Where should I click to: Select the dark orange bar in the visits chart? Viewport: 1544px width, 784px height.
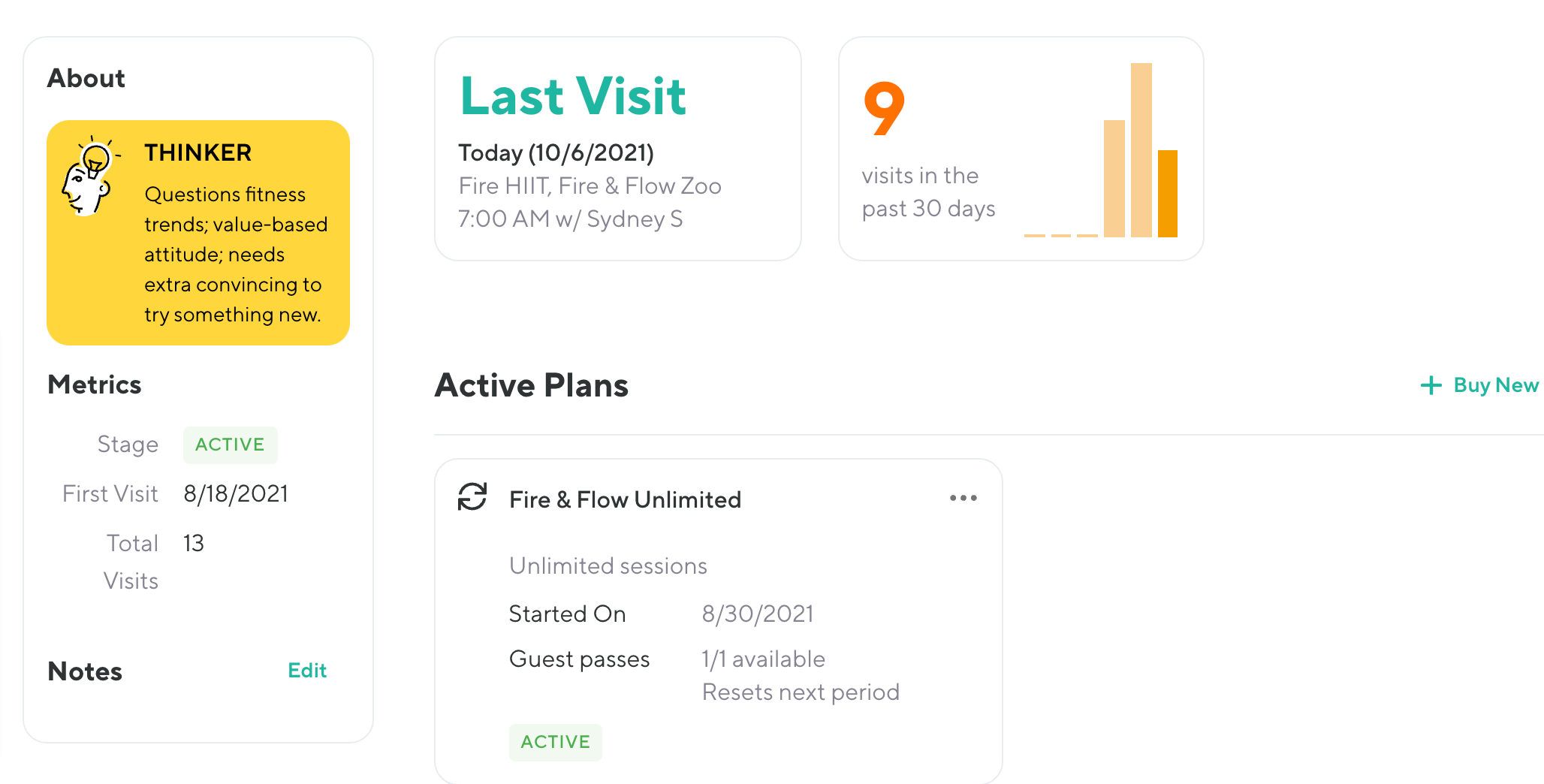tap(1167, 194)
